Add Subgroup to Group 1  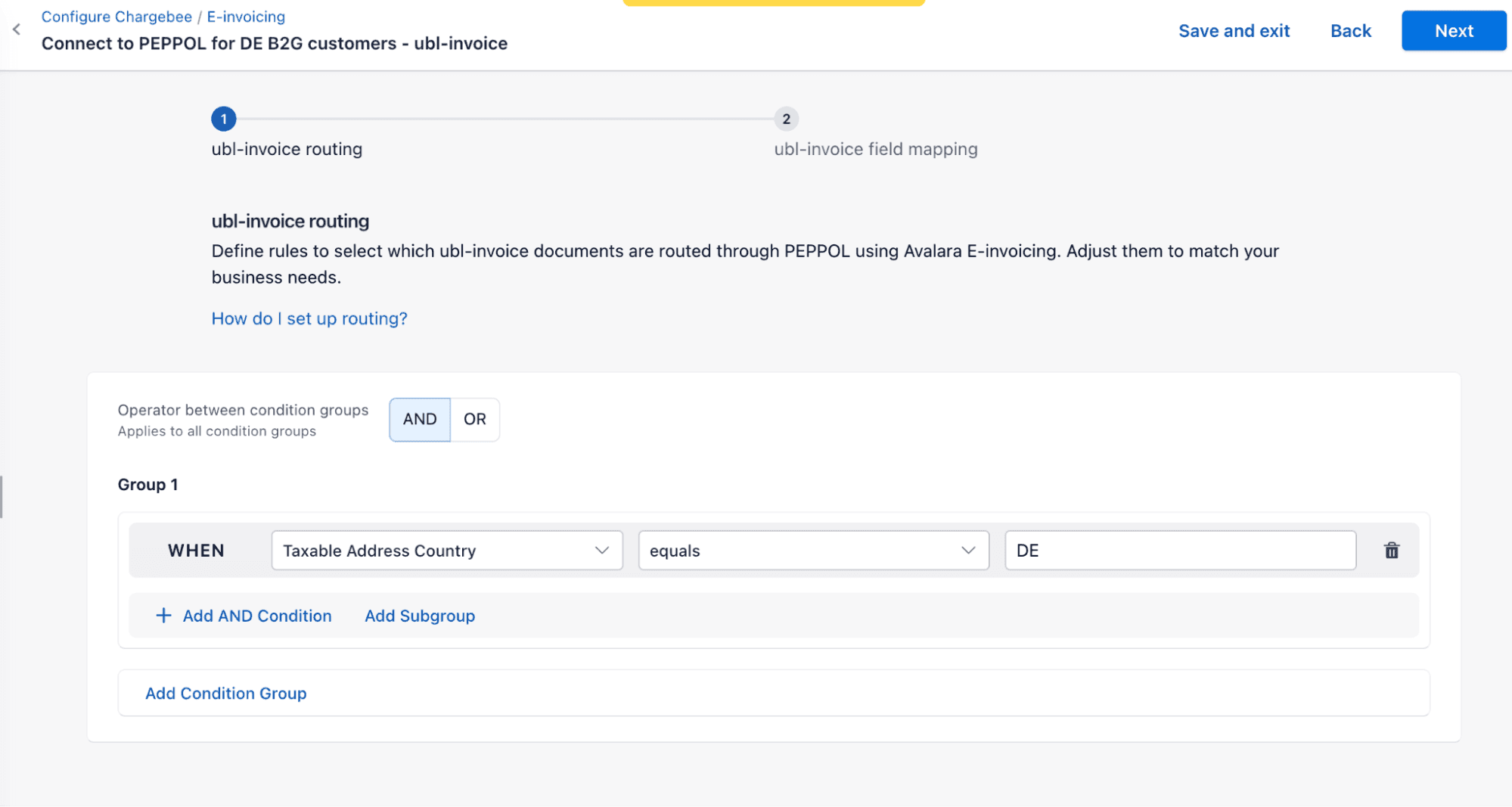[420, 616]
